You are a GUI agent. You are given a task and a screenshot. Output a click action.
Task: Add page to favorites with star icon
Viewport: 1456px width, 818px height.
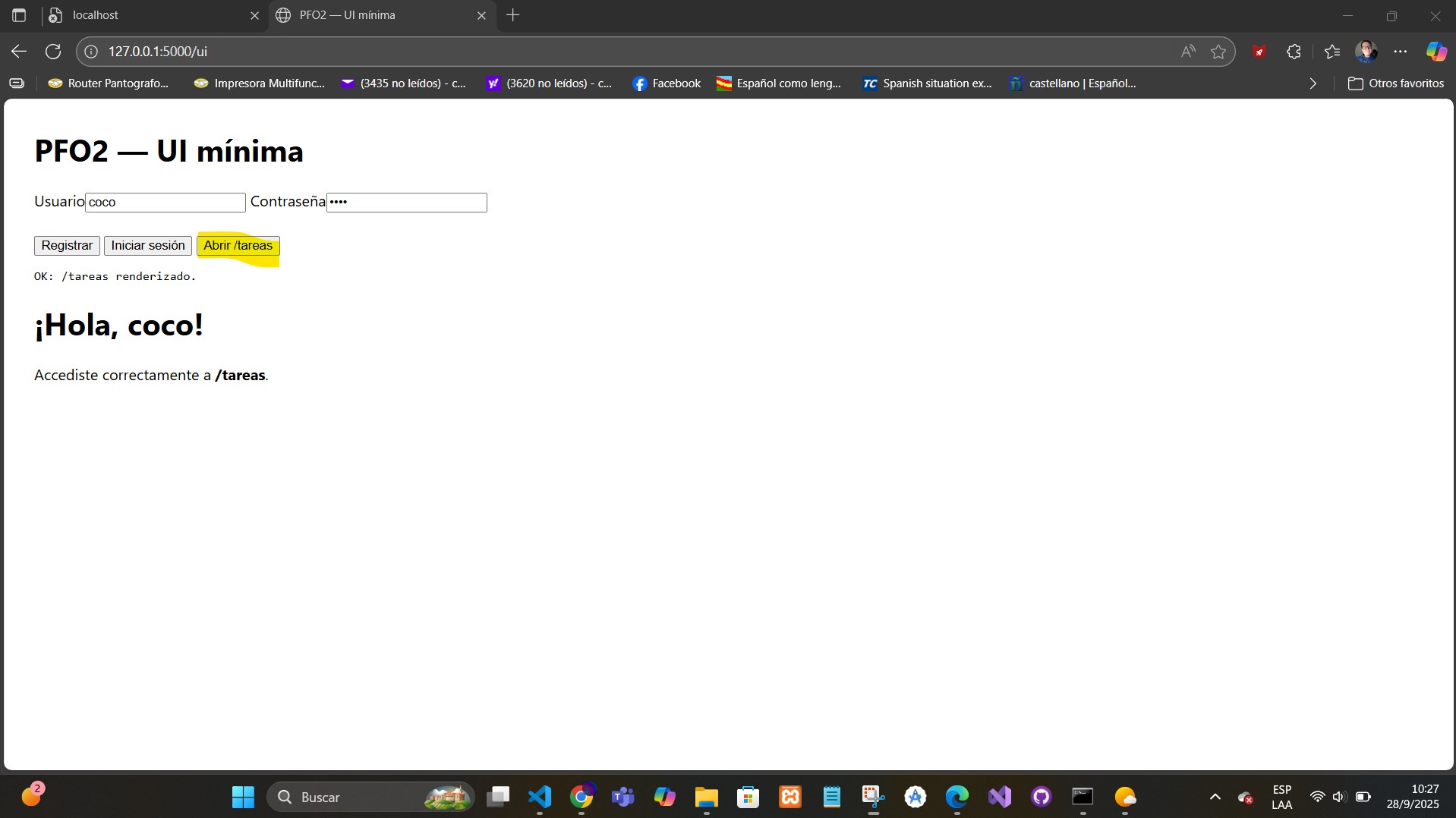[1218, 52]
